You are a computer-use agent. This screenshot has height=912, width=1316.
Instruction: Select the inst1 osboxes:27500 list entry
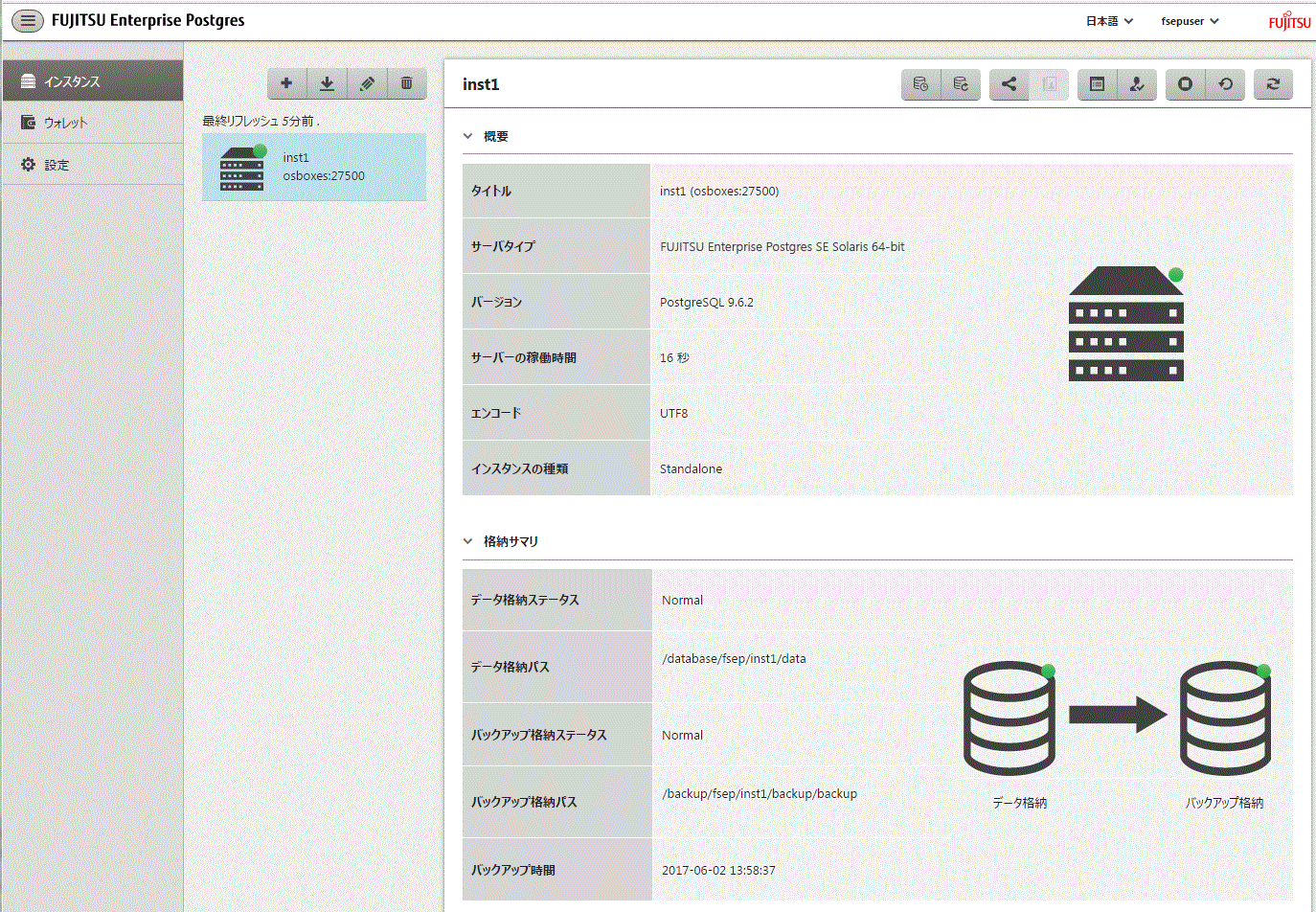314,167
